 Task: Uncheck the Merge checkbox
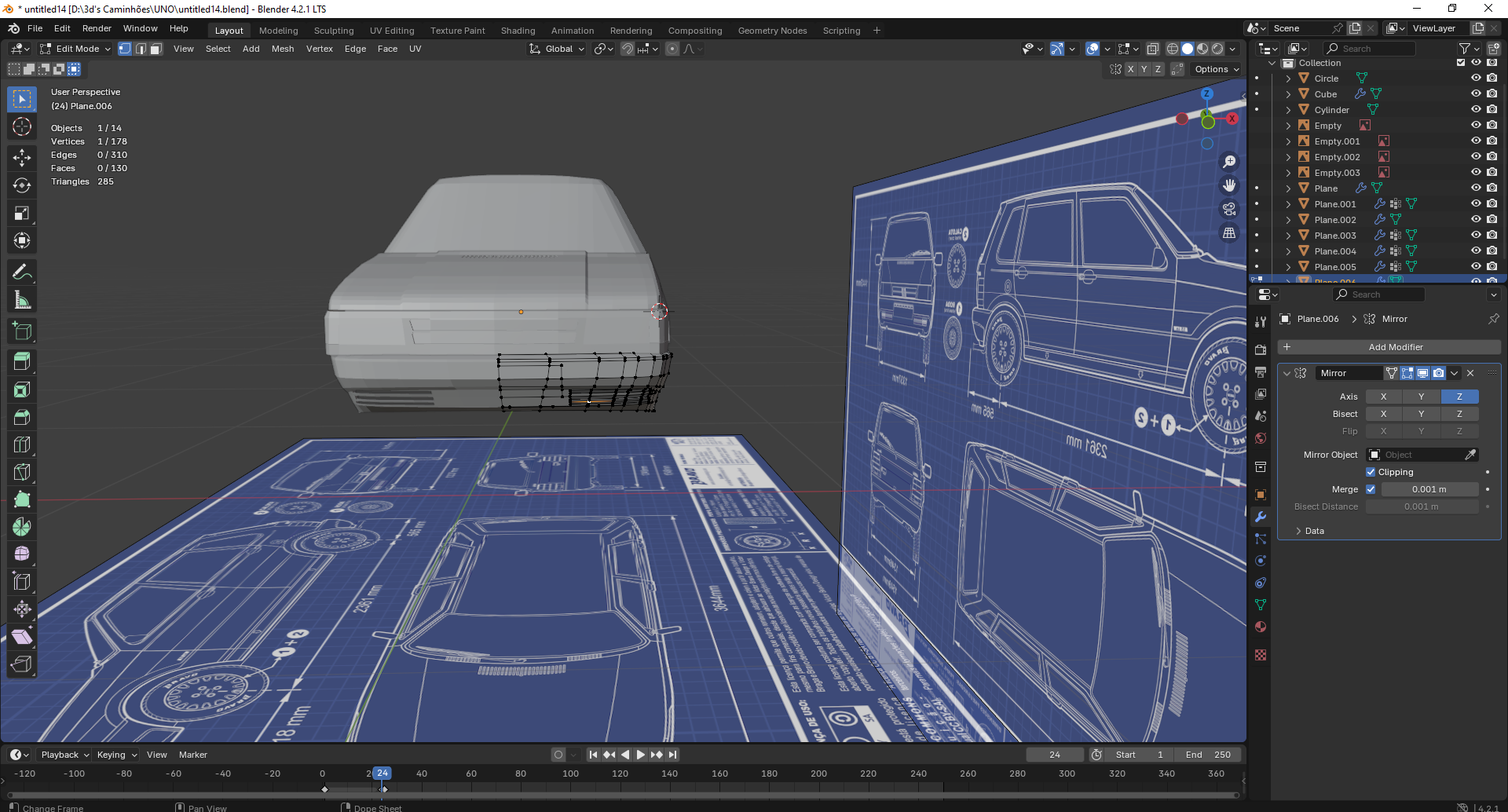(1371, 489)
